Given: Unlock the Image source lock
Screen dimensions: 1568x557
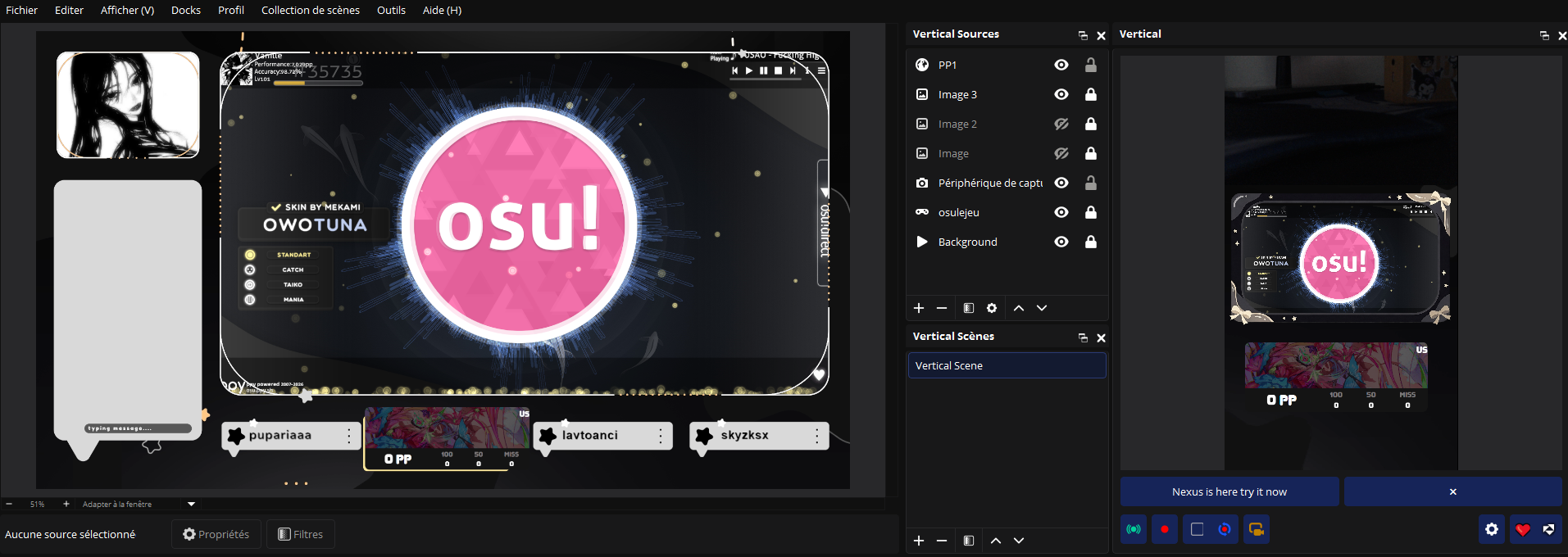Looking at the screenshot, I should [1091, 153].
